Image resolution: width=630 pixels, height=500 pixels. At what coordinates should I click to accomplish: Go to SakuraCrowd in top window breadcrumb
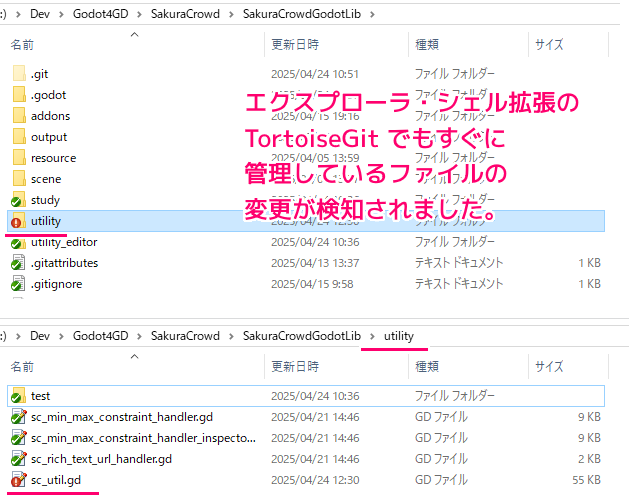[185, 14]
